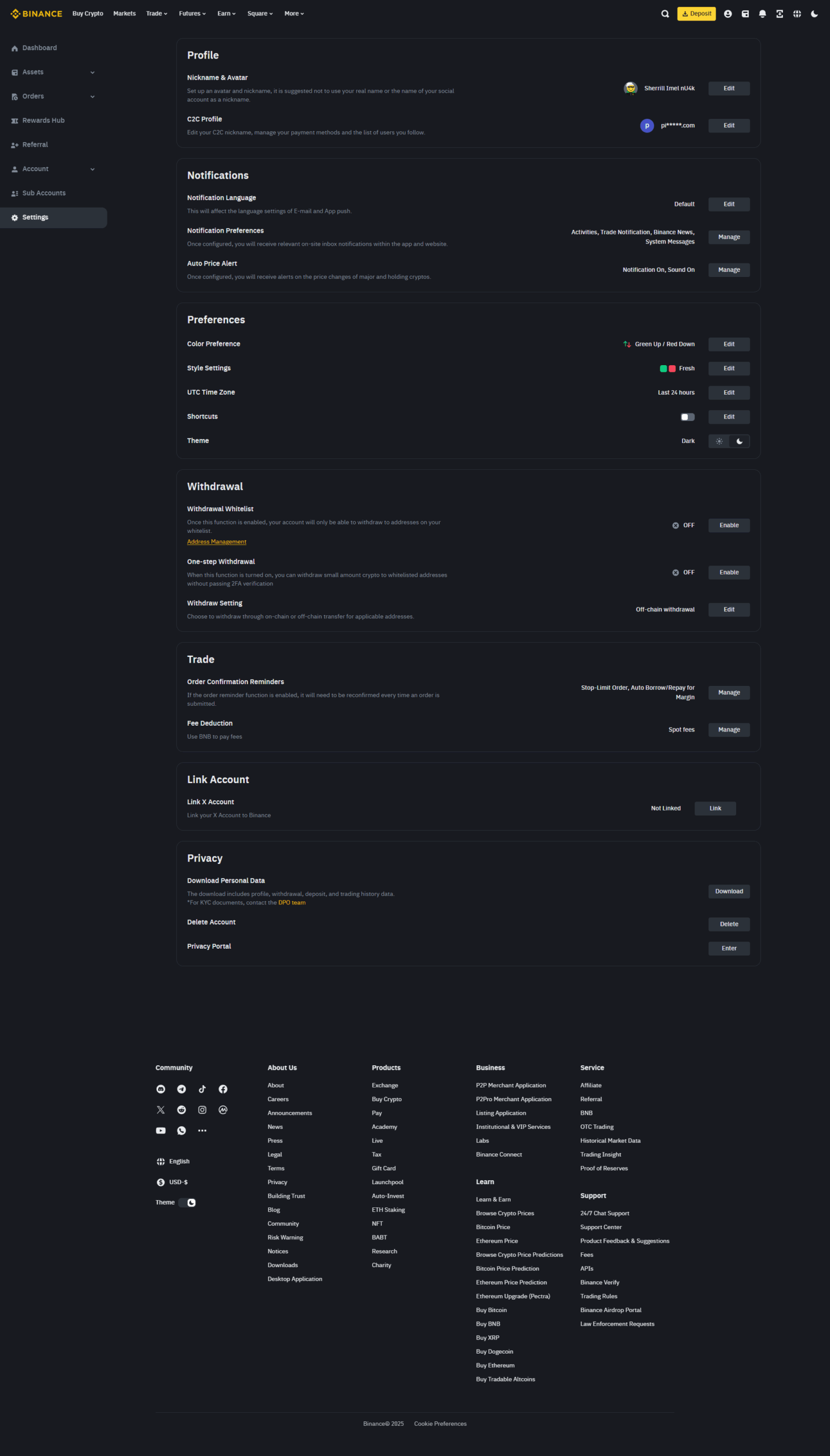Open the Trade dropdown in top navigation
Viewport: 830px width, 1456px height.
tap(157, 14)
